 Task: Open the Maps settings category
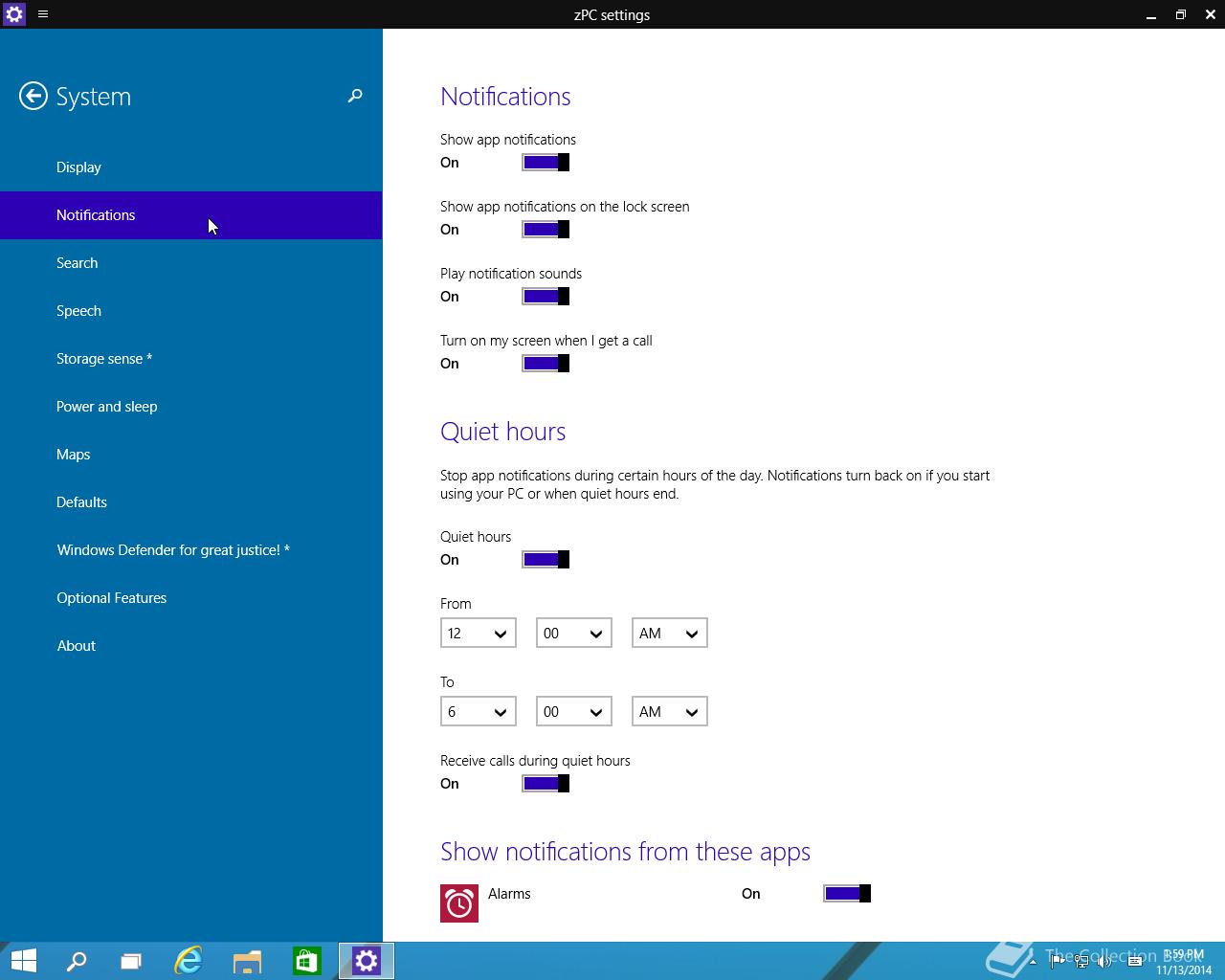191,455
